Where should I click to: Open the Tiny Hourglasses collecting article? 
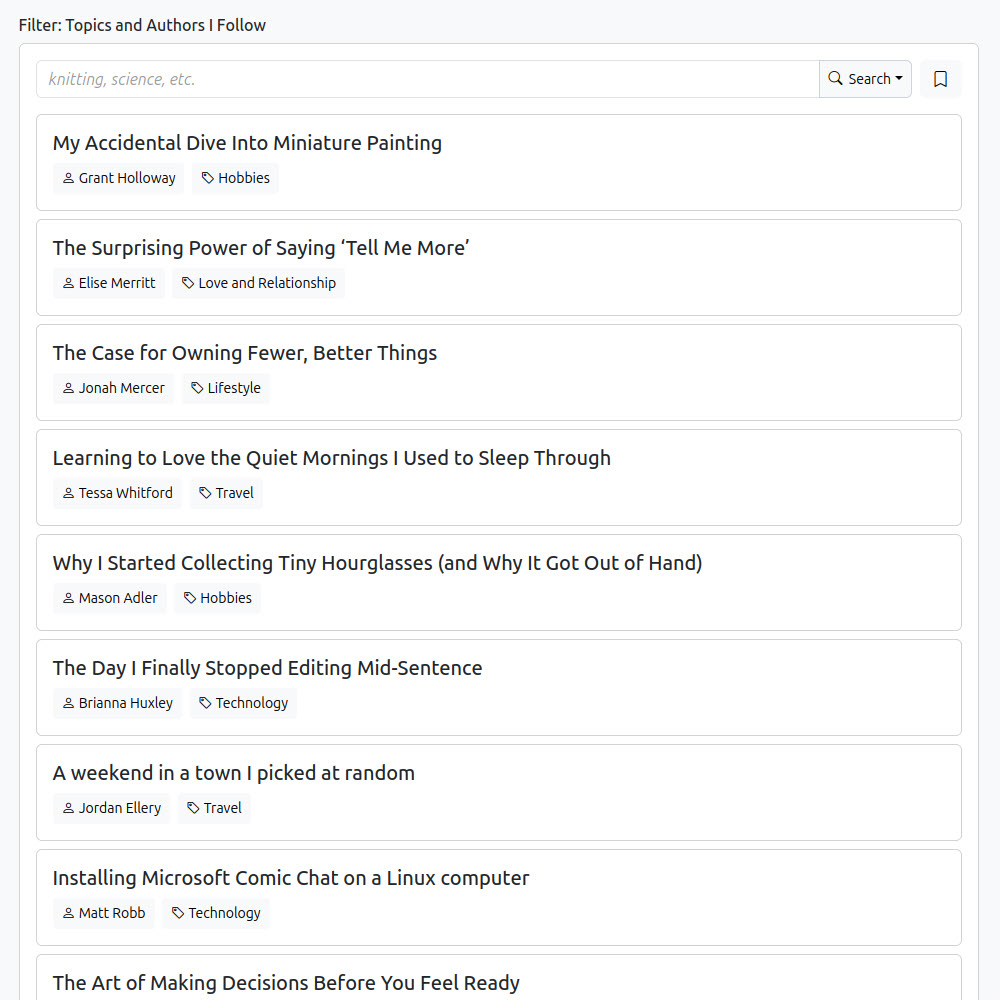[377, 563]
